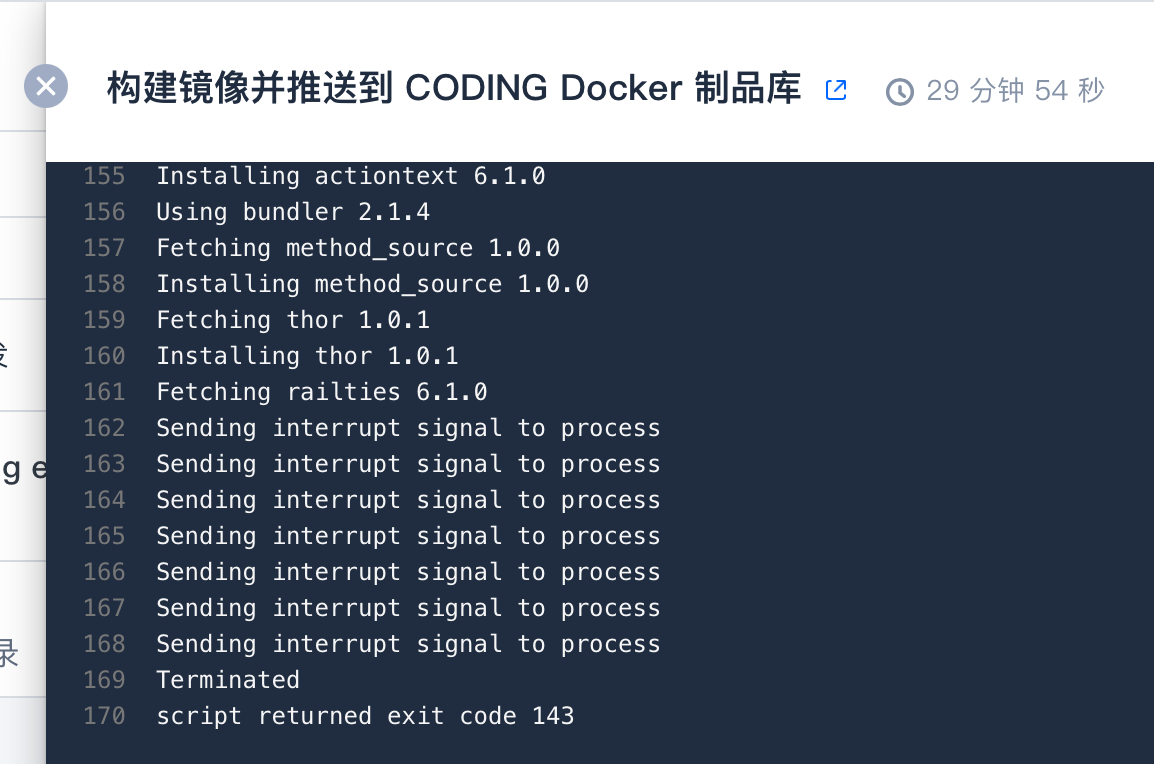1154x764 pixels.
Task: Select the '29 分钟 54 秒' duration text
Action: click(x=1015, y=91)
